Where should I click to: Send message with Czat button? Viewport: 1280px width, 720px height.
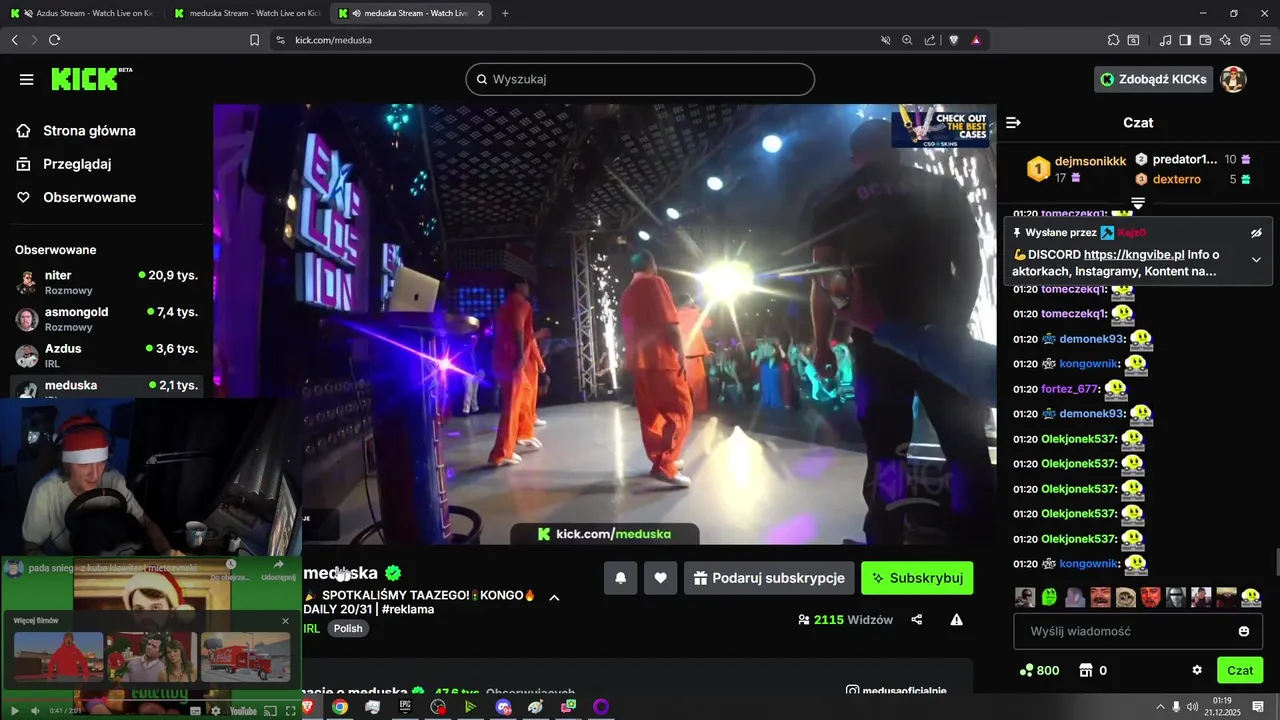pyautogui.click(x=1240, y=670)
